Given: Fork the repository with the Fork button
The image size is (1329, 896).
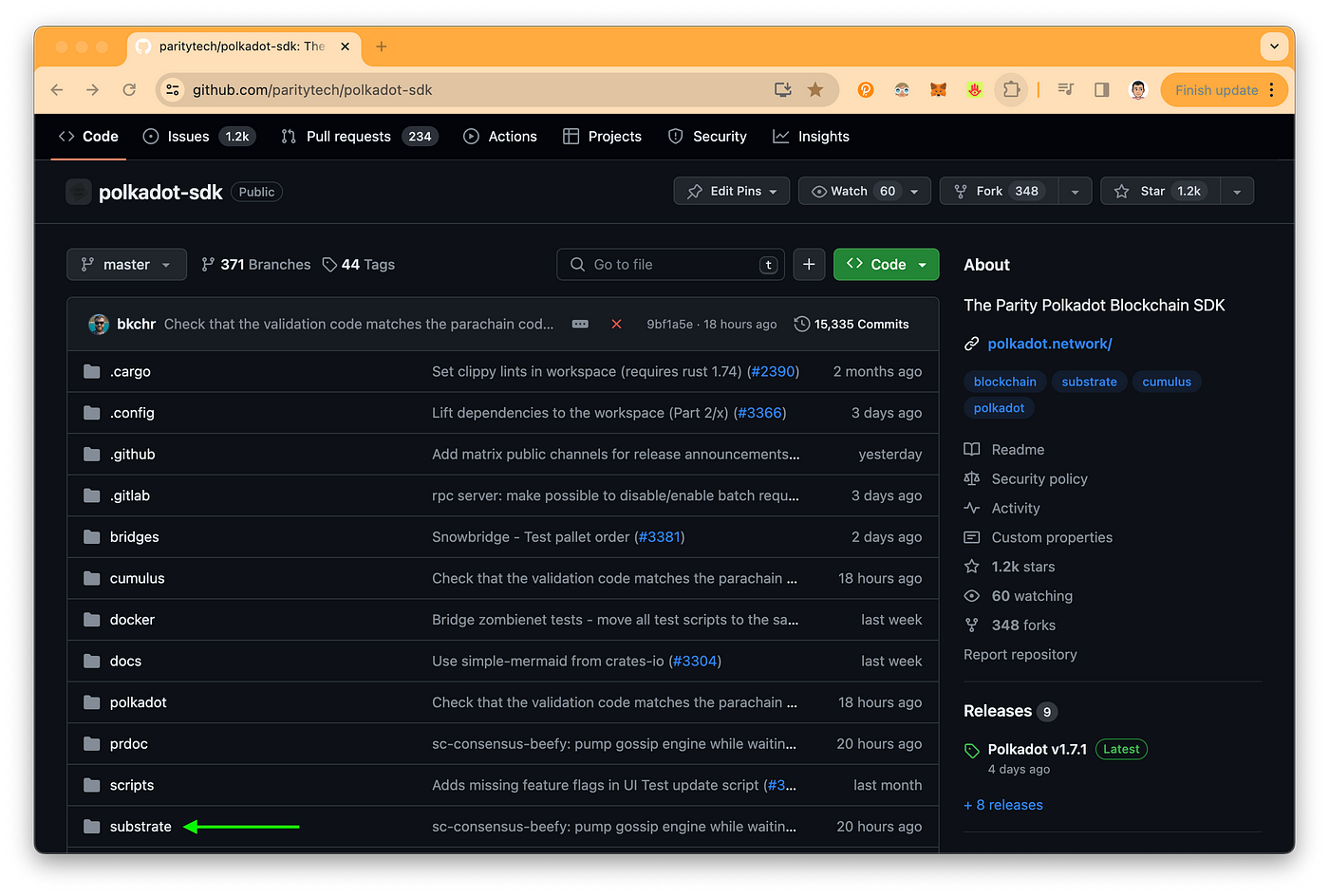Looking at the screenshot, I should (x=999, y=191).
